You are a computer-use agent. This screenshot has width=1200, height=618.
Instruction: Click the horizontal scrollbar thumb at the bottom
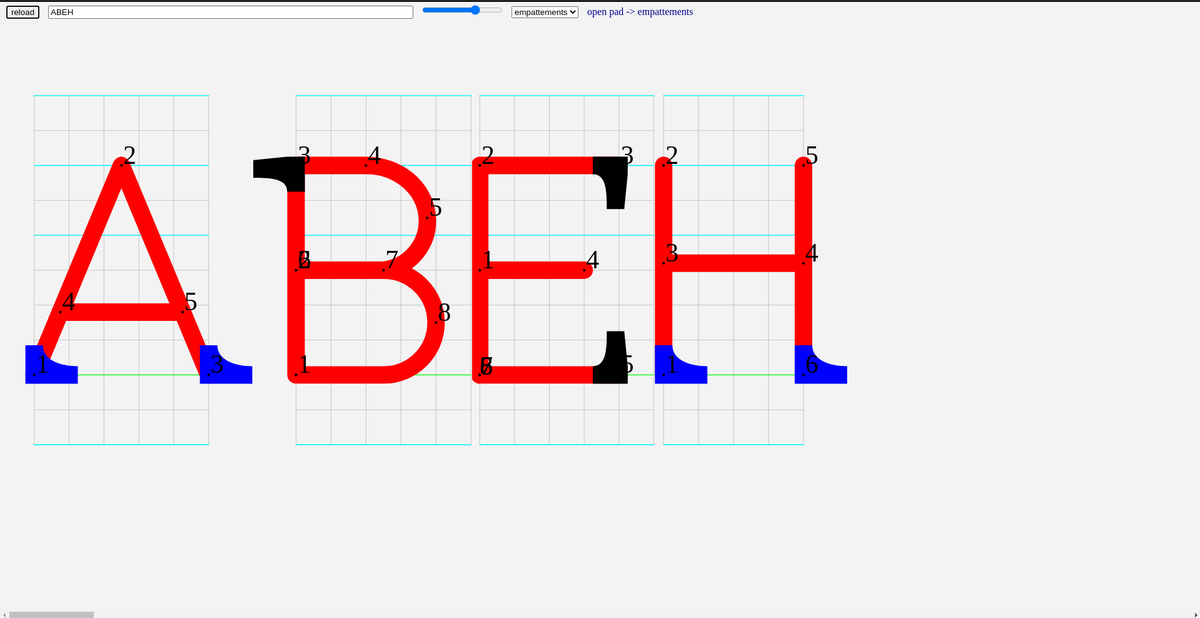click(51, 614)
